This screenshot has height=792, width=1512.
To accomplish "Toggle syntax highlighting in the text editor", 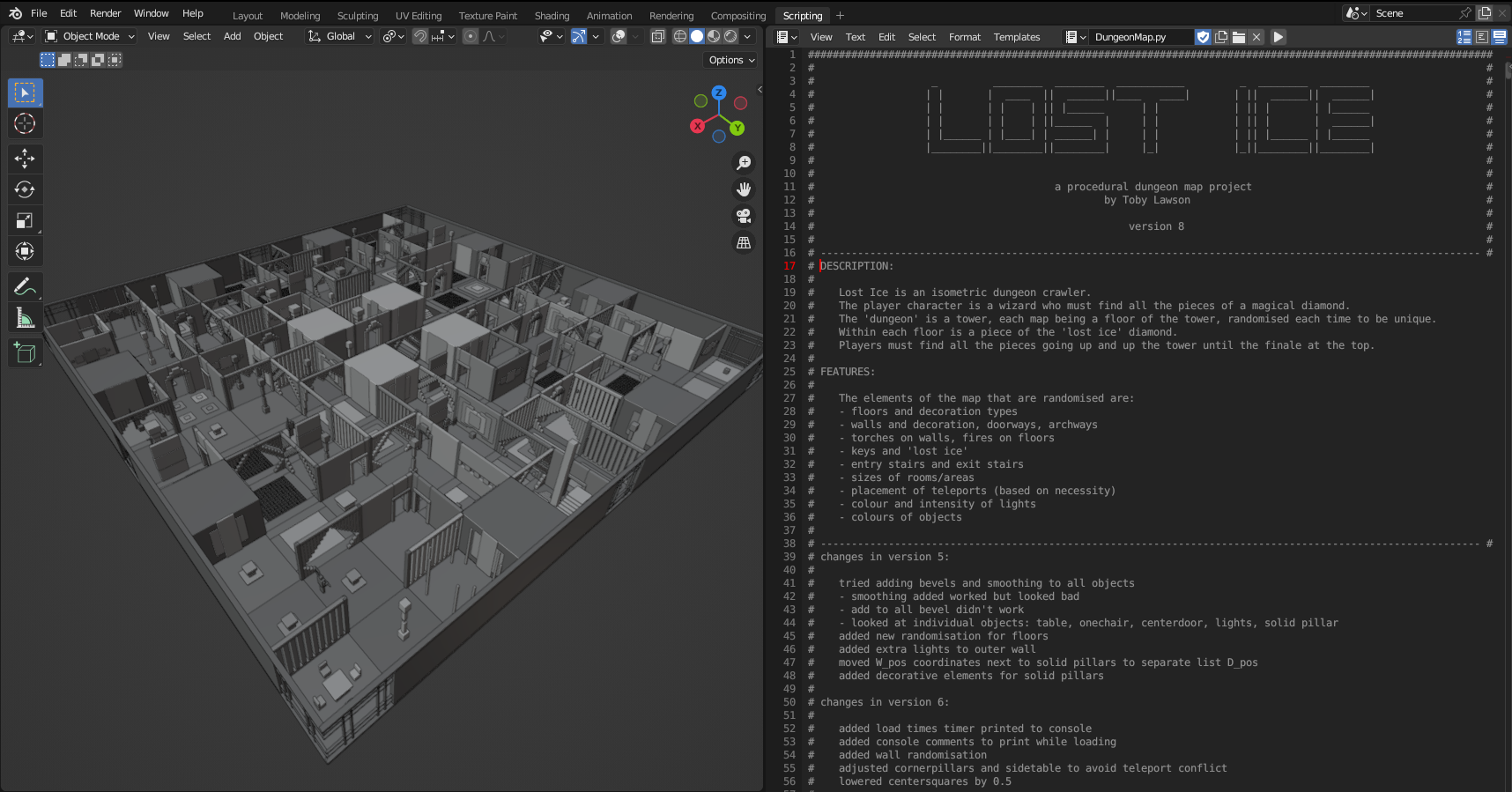I will point(1499,37).
